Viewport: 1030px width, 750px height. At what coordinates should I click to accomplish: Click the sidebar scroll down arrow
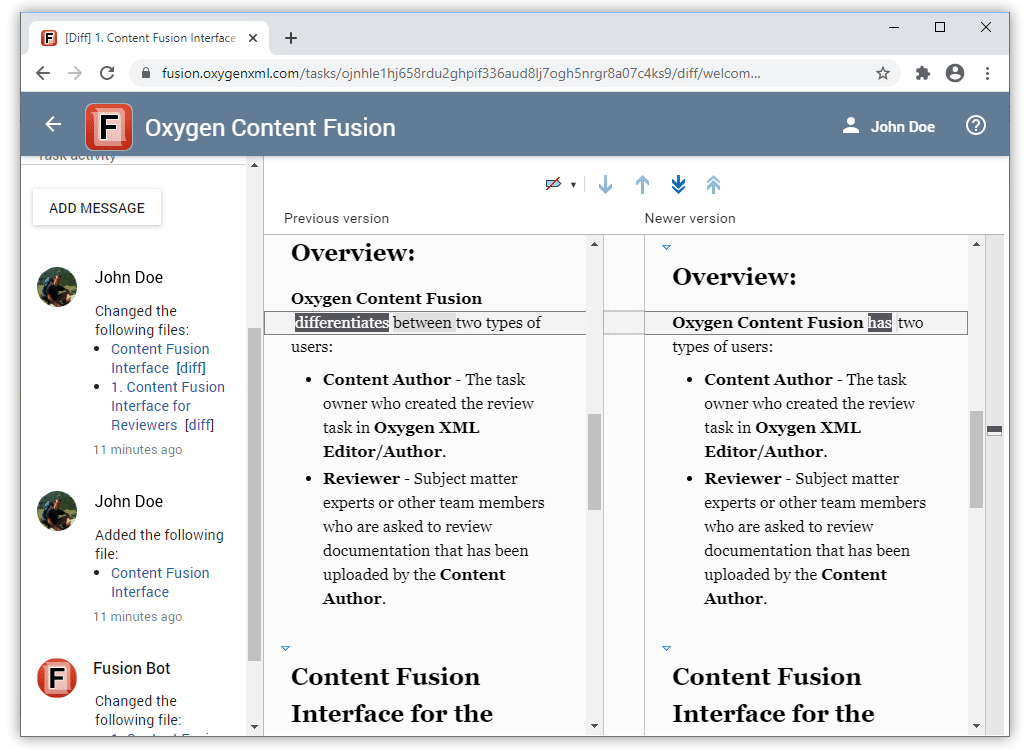click(x=254, y=727)
